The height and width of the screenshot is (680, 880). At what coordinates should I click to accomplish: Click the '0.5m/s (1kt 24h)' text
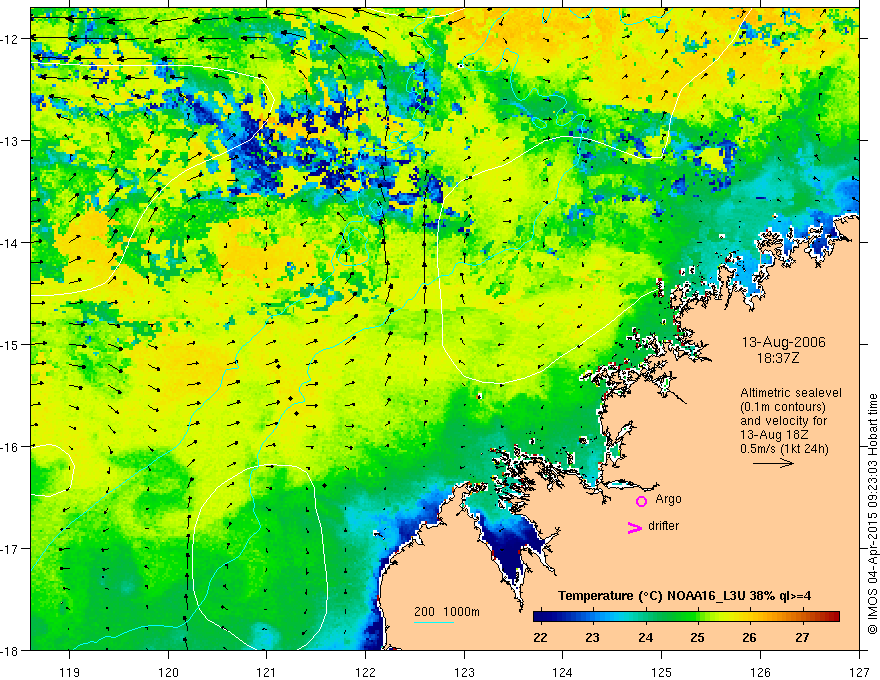[x=785, y=449]
